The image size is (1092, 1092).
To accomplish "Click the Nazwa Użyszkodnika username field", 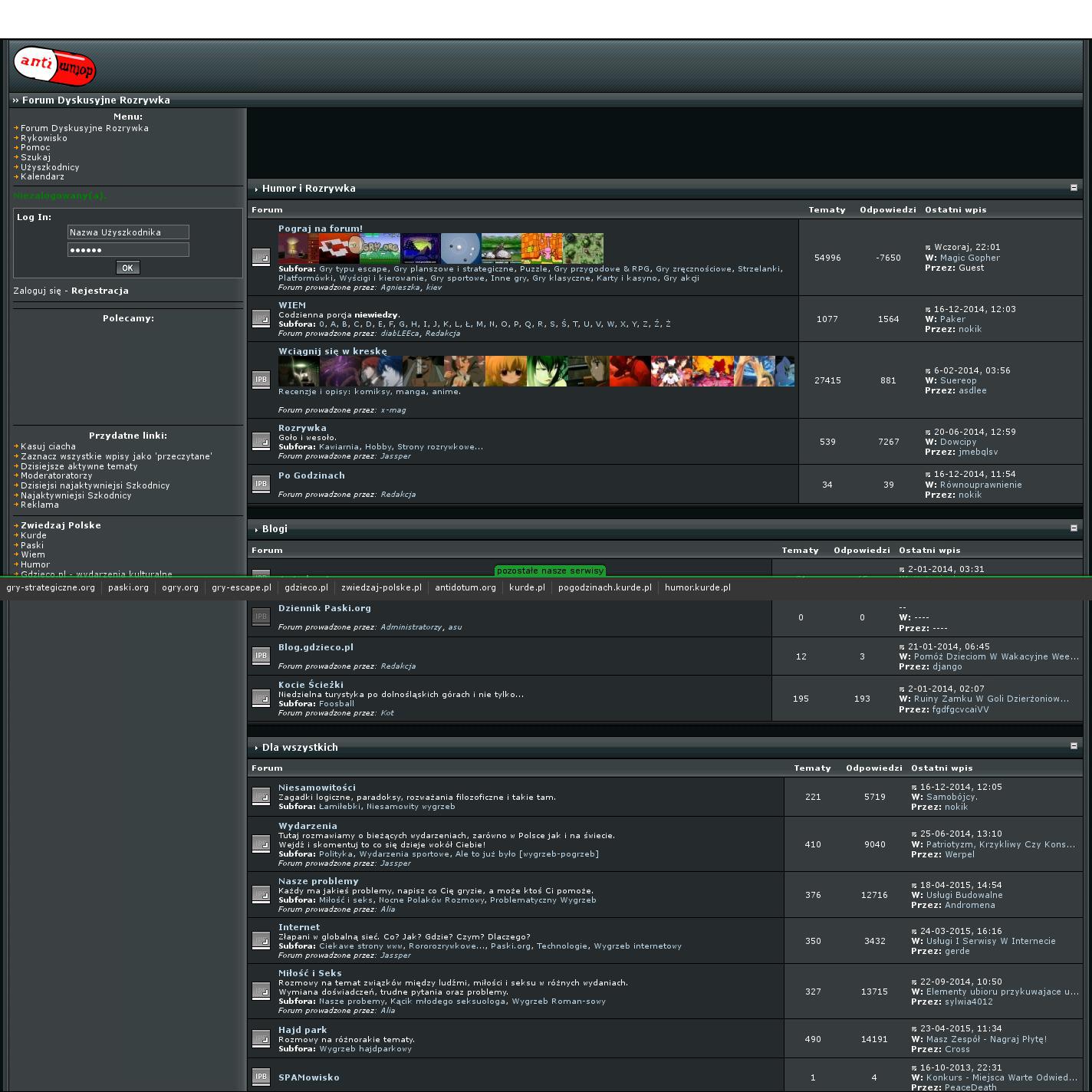I will [128, 232].
